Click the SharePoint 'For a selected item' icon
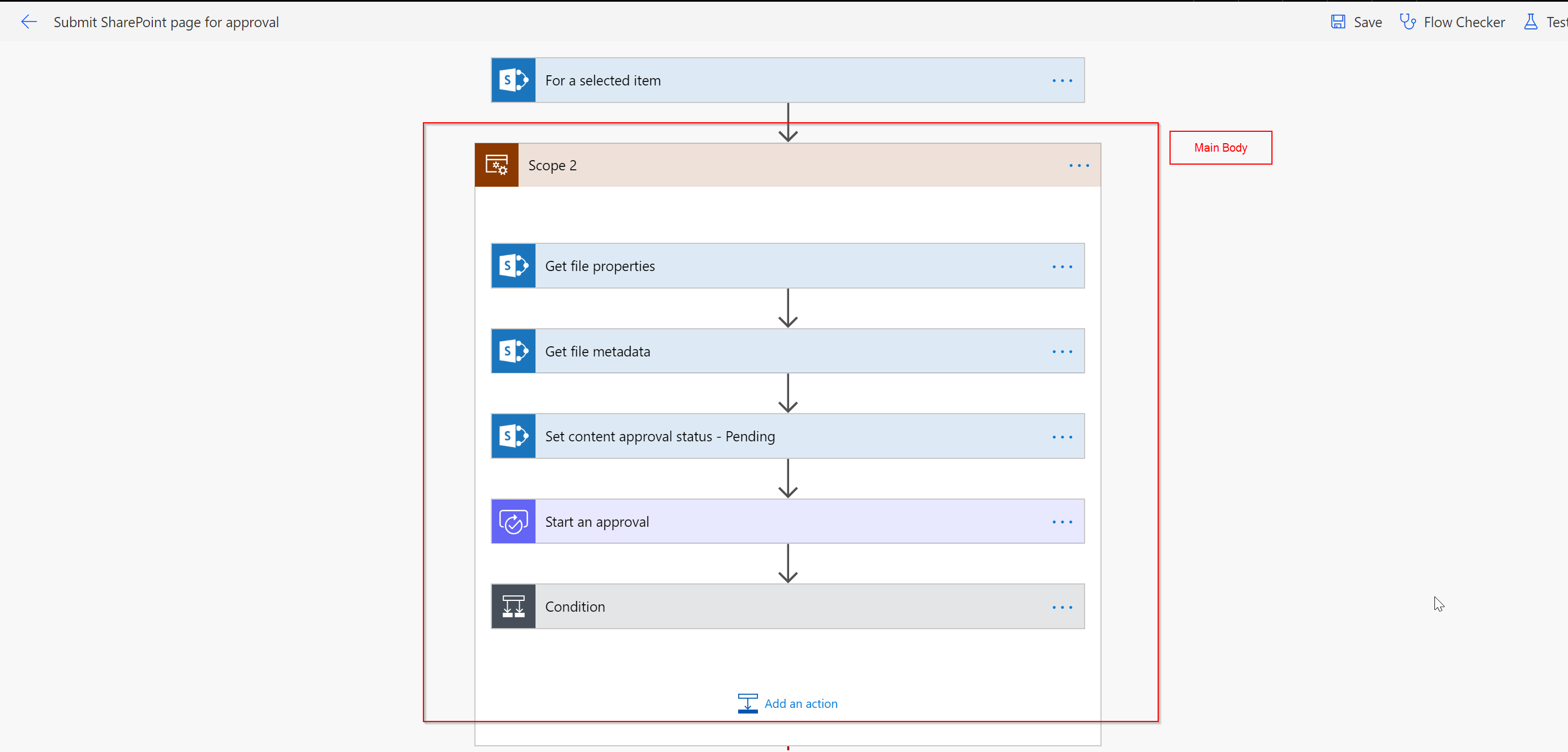The image size is (1568, 752). pos(513,80)
